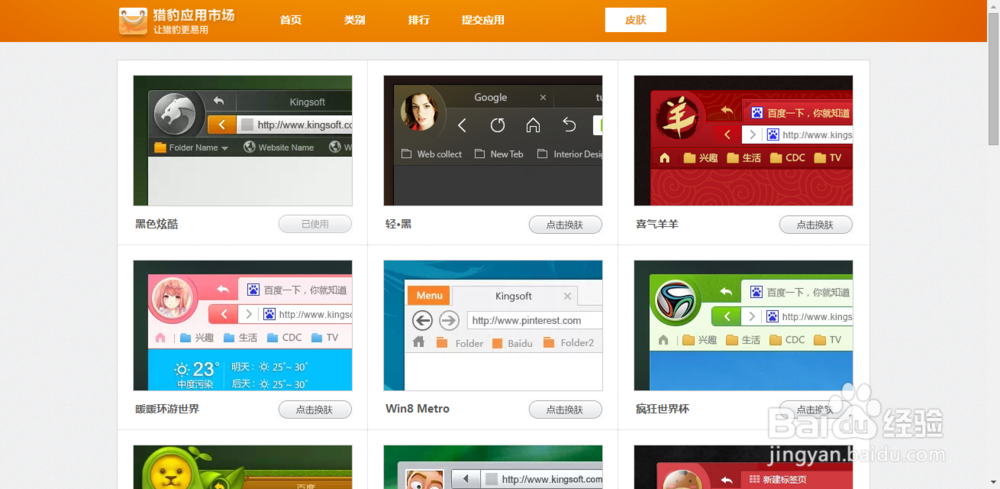Click the home icon in 轻•黑 preview

[533, 126]
